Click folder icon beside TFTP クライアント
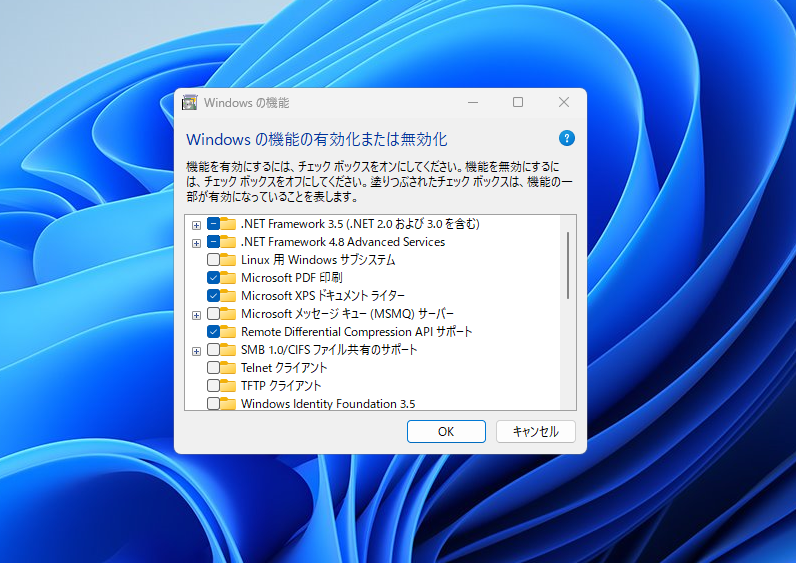 (x=228, y=386)
